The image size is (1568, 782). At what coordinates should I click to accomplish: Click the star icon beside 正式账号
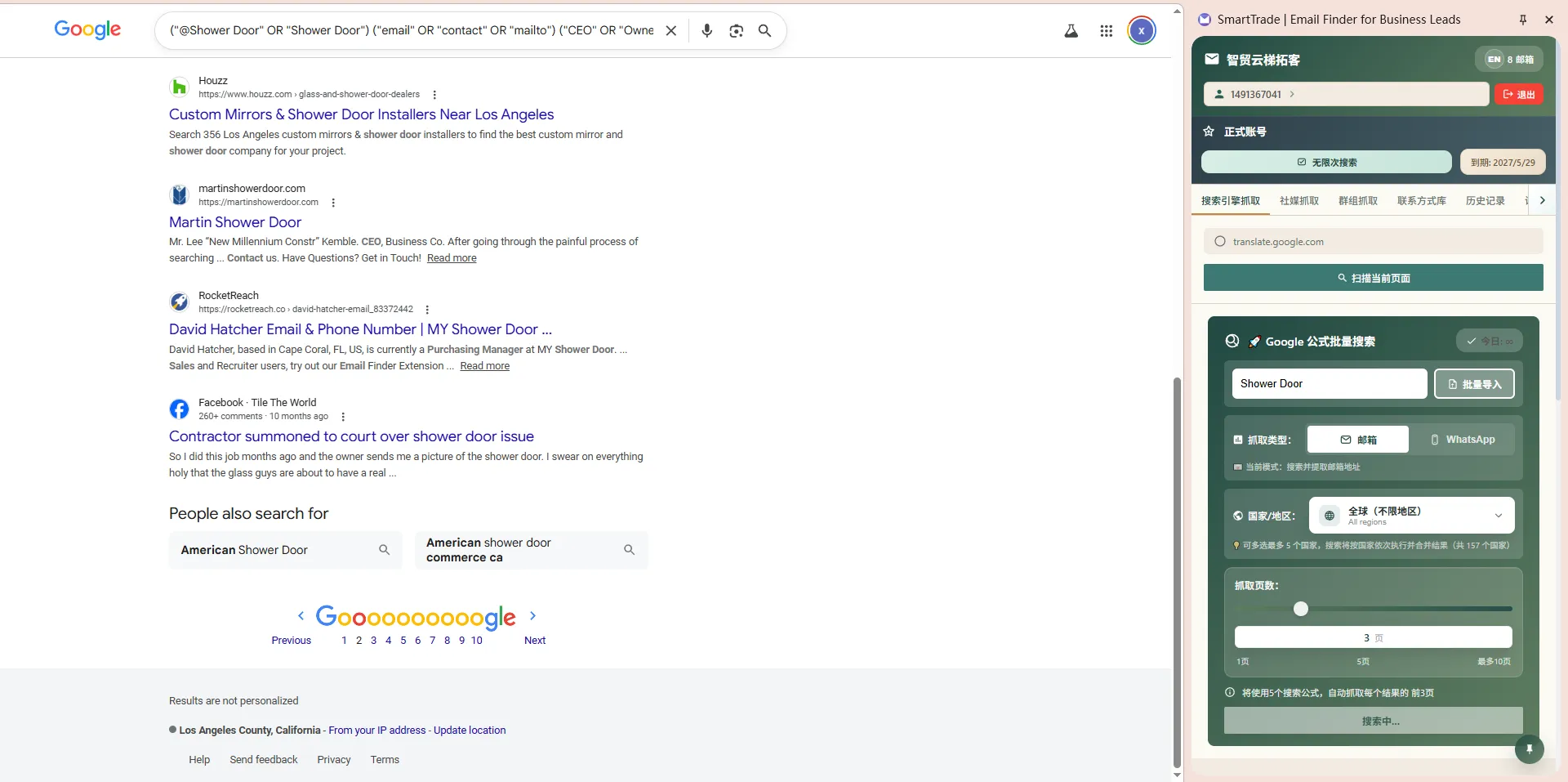pos(1209,132)
